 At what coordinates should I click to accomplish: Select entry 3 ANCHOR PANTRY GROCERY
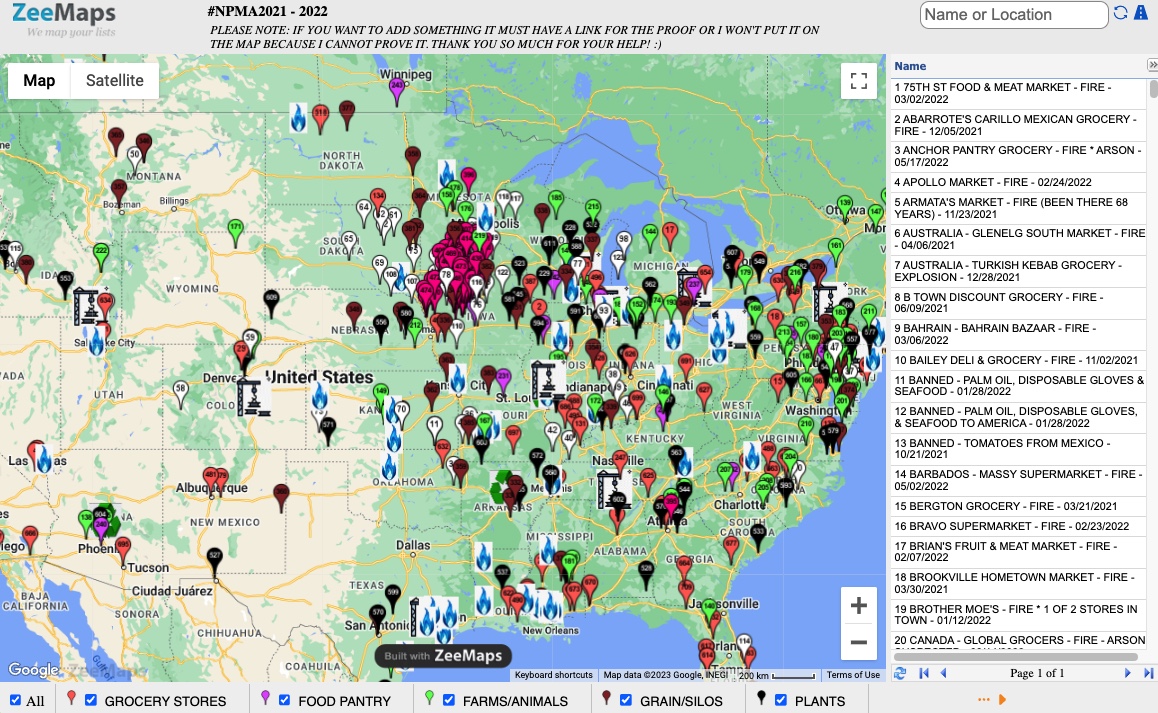1019,156
